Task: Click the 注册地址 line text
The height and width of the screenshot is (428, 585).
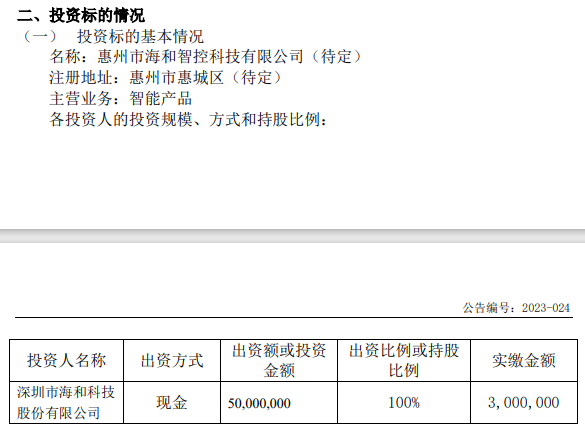Action: click(x=167, y=78)
